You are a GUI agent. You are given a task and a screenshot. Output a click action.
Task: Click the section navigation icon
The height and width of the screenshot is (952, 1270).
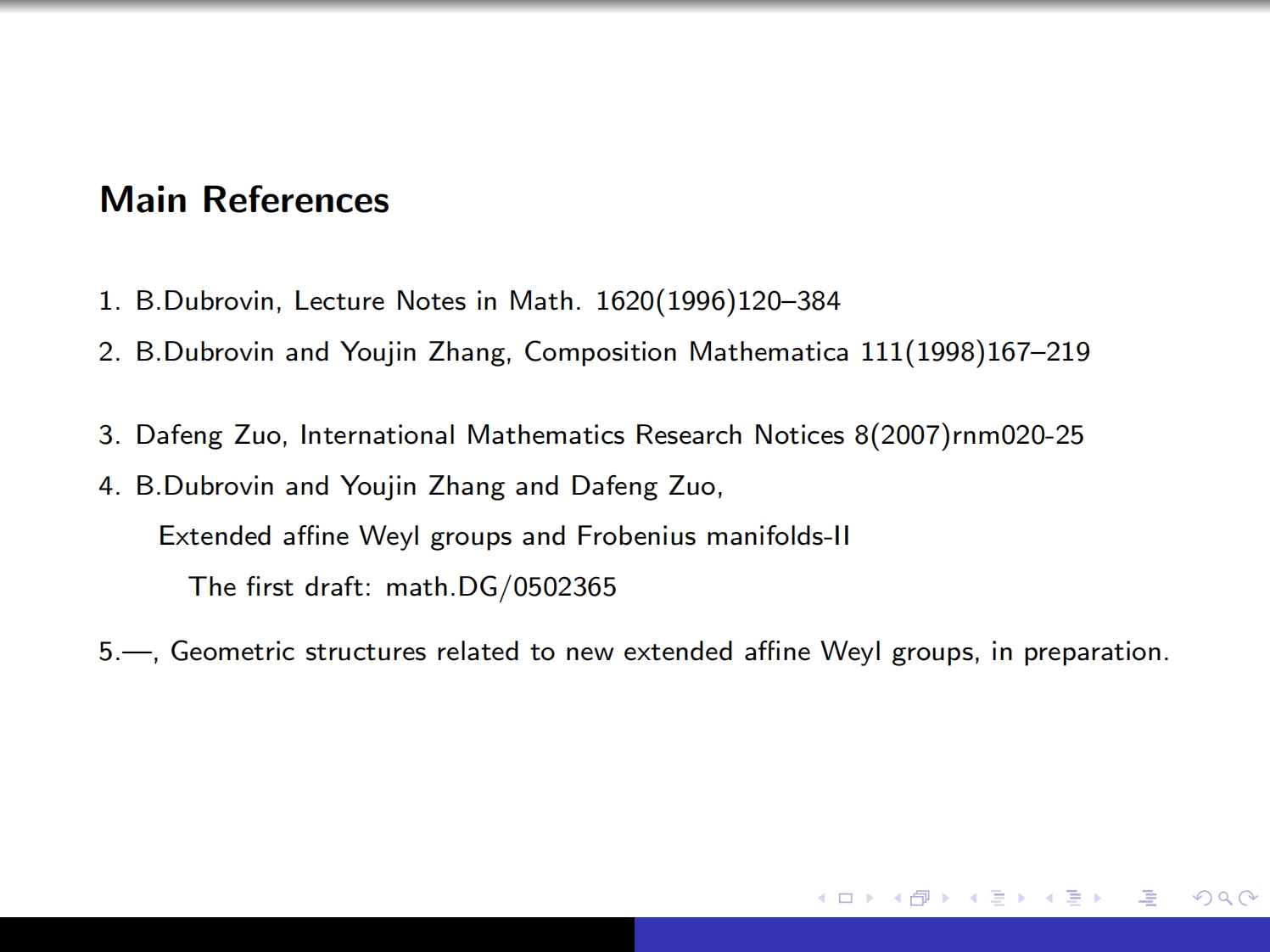1073,898
